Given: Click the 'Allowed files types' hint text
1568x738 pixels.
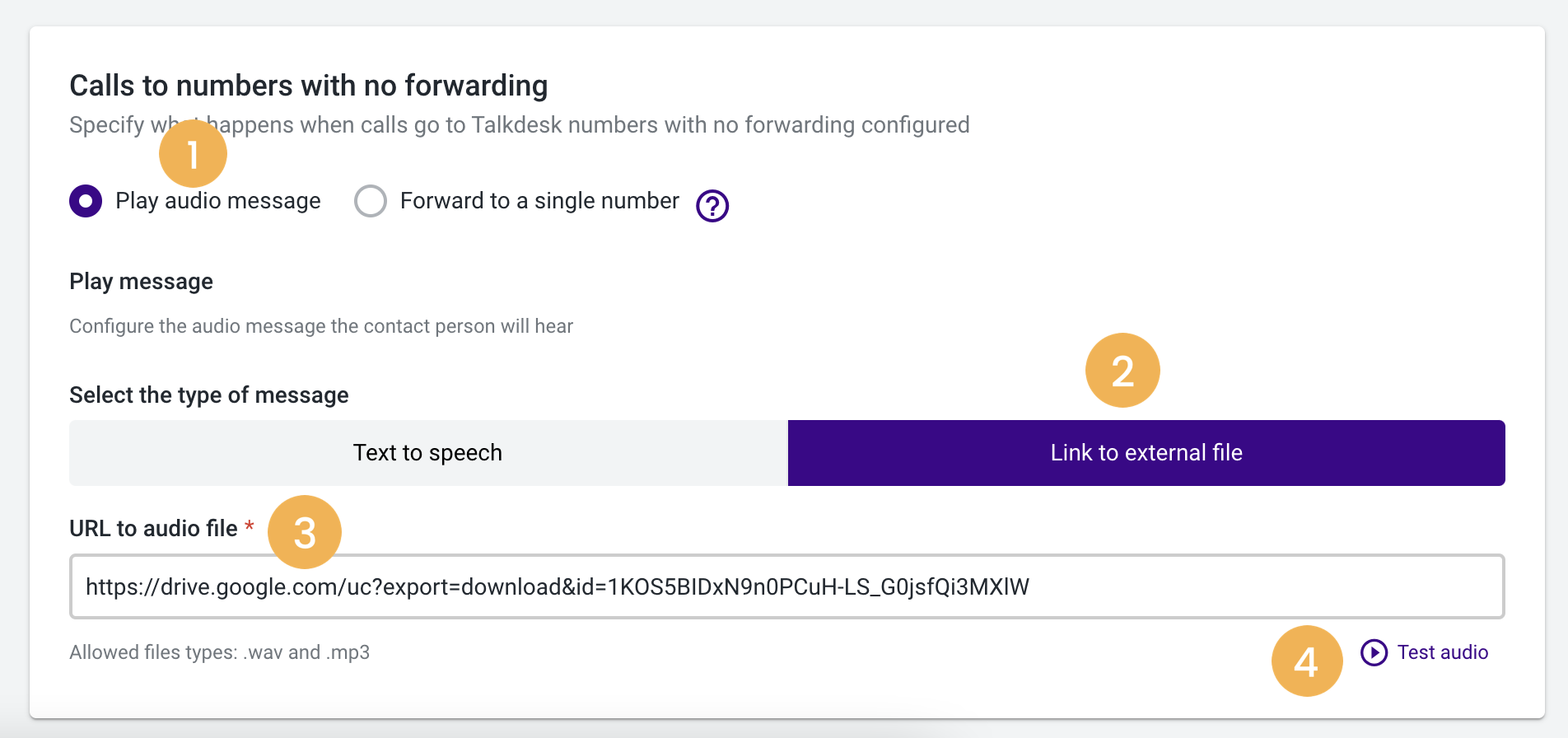Looking at the screenshot, I should coord(219,652).
